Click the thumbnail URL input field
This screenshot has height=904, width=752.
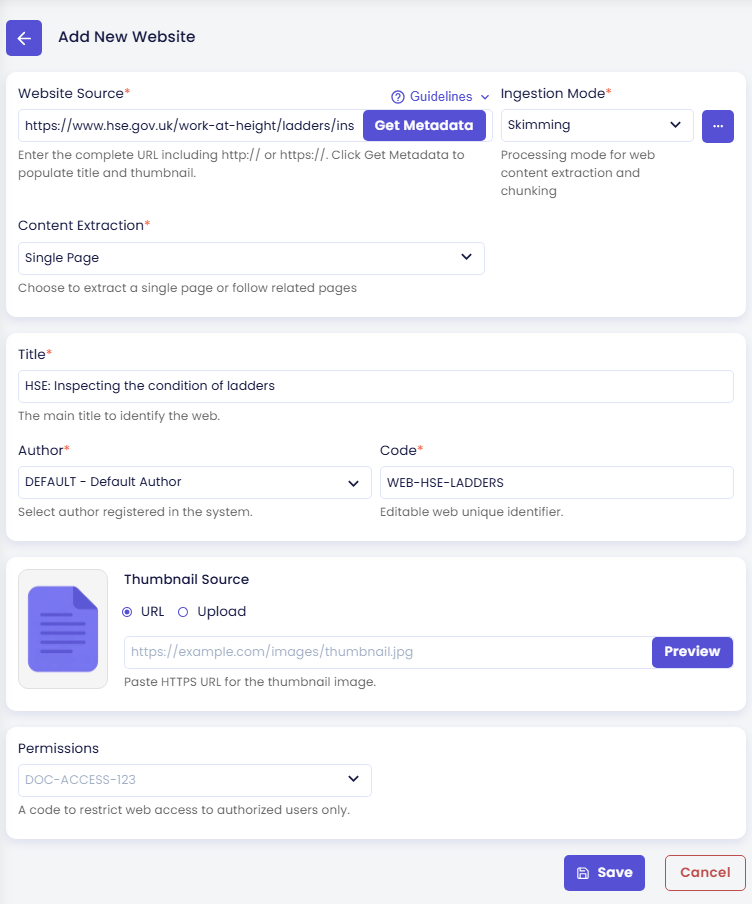(388, 652)
